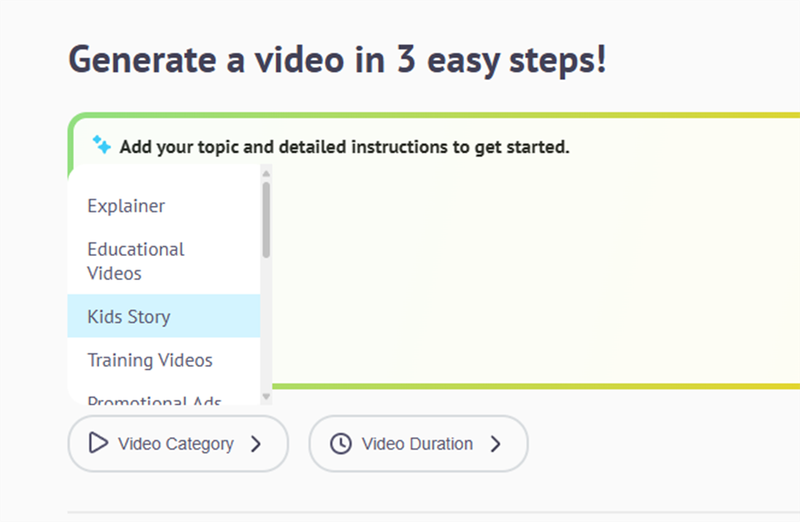Image resolution: width=800 pixels, height=522 pixels.
Task: Click the play icon in Video Category
Action: [98, 443]
